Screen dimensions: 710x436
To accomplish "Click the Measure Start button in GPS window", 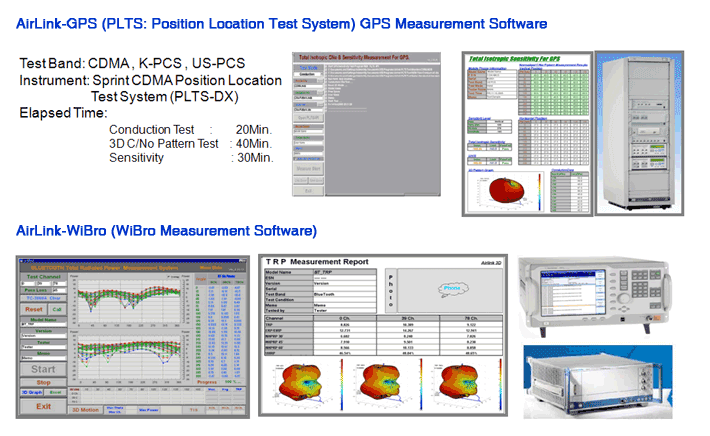I will click(308, 168).
